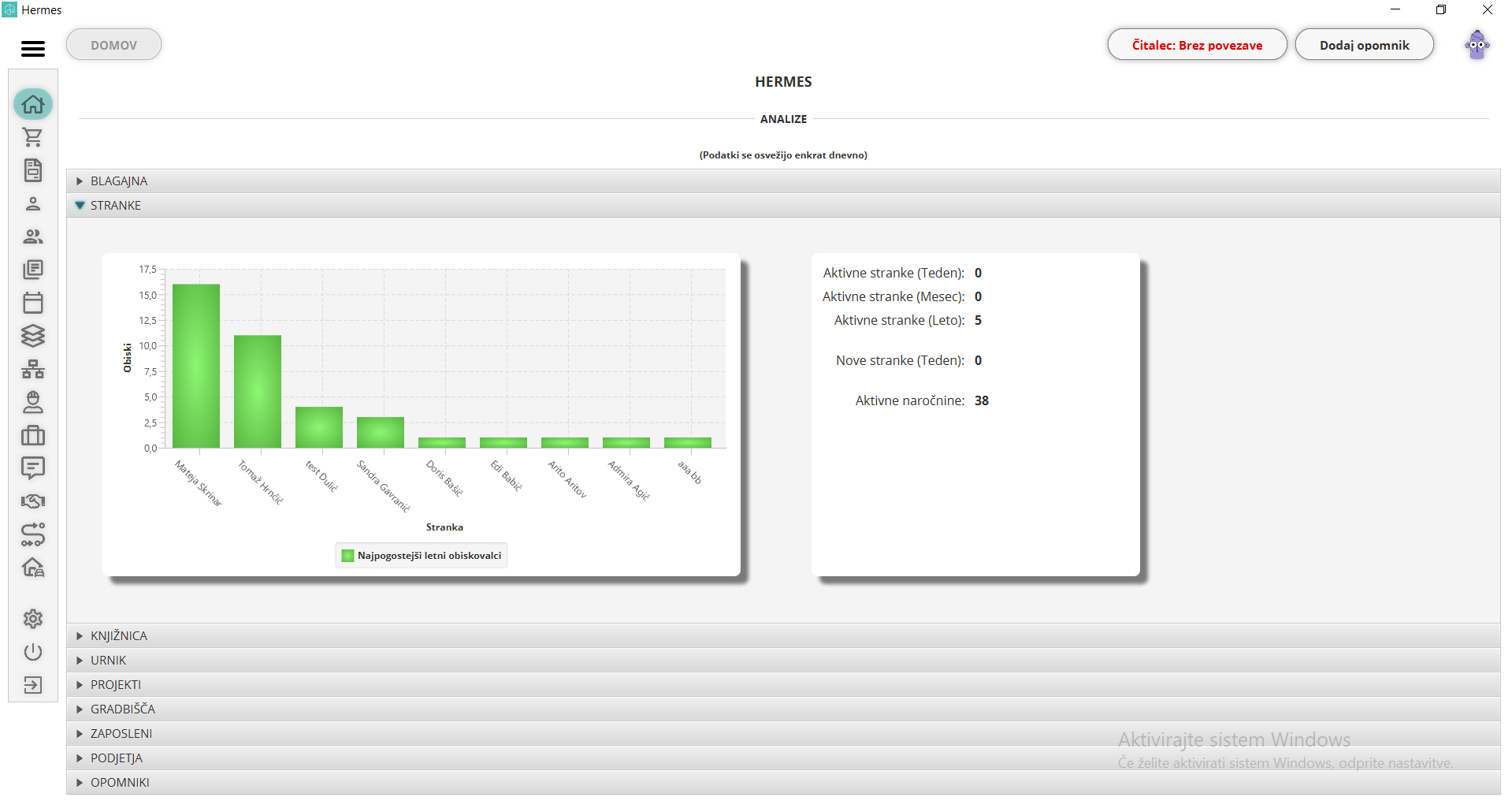
Task: Open the chat message sidebar icon
Action: click(33, 468)
